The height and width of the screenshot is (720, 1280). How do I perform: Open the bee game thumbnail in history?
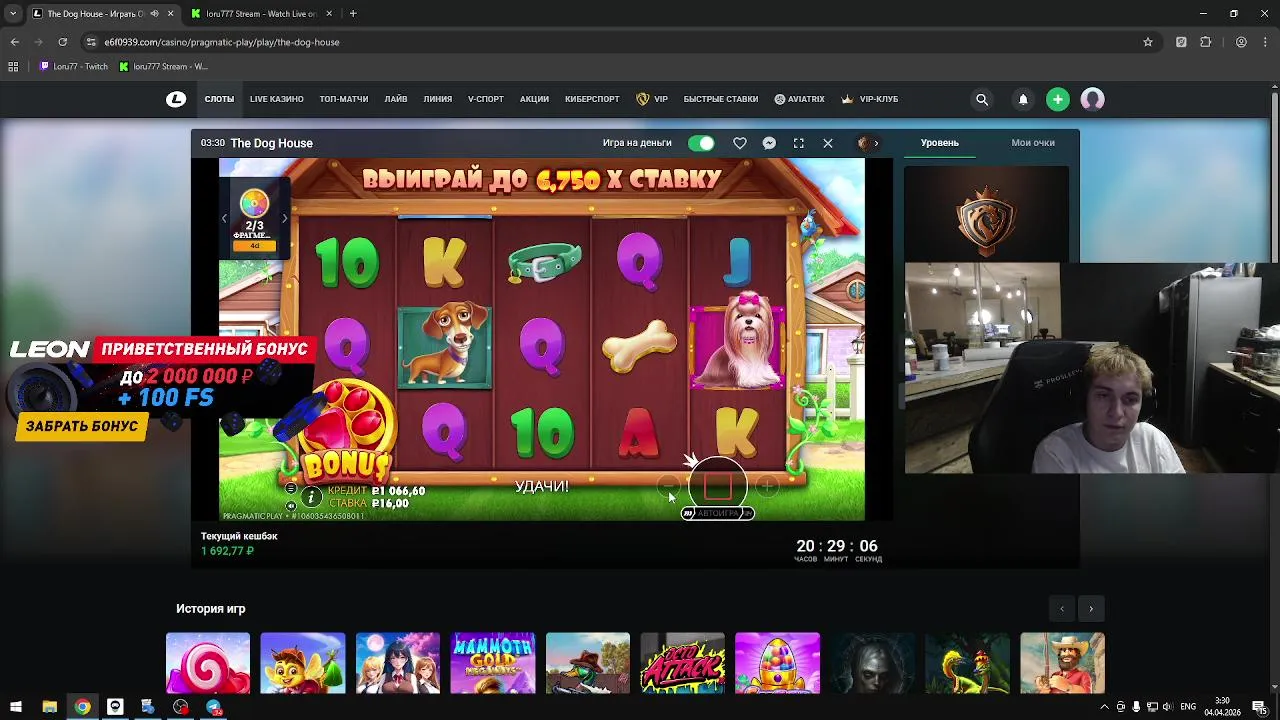pyautogui.click(x=303, y=662)
